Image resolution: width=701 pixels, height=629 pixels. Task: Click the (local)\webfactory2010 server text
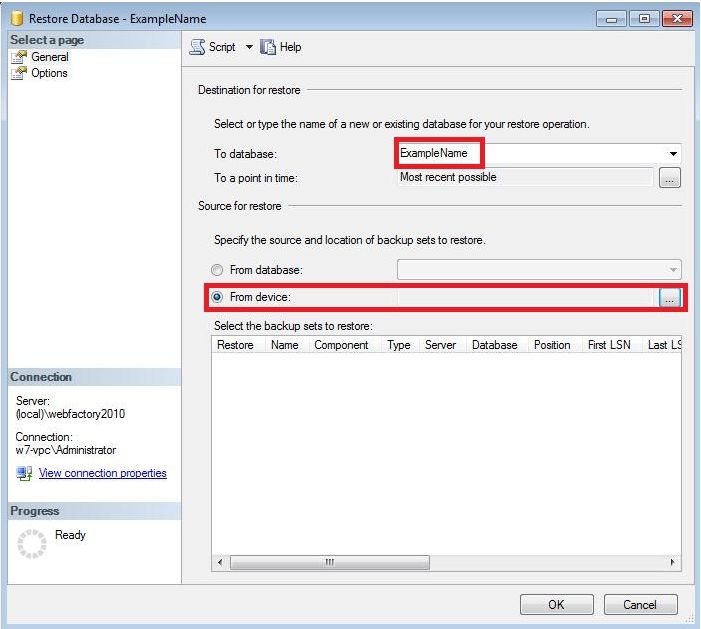(x=70, y=414)
